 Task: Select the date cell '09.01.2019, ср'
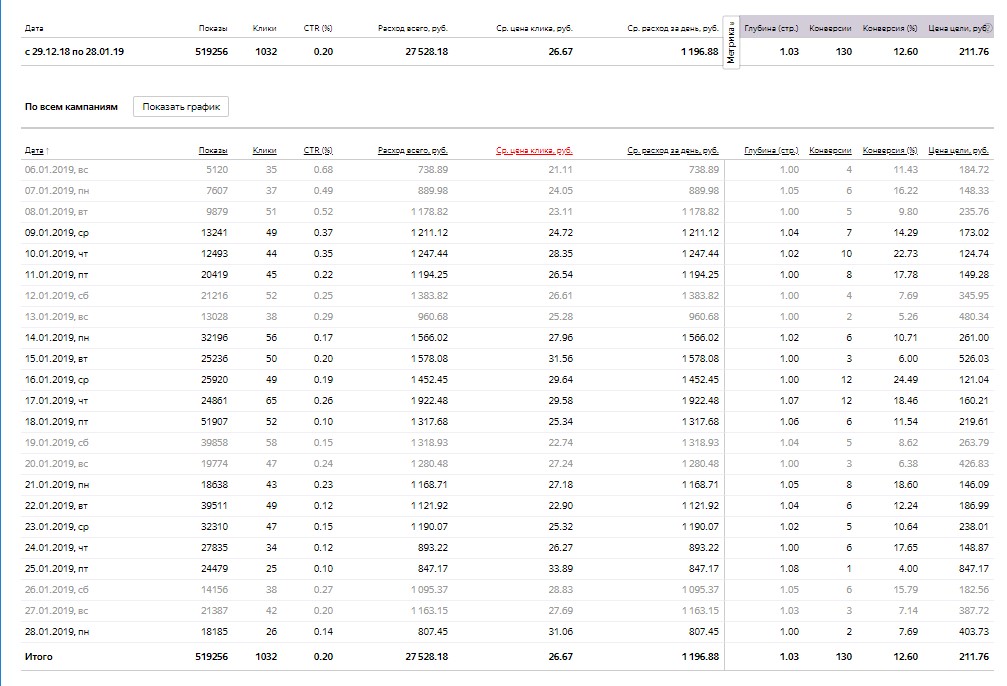point(57,233)
